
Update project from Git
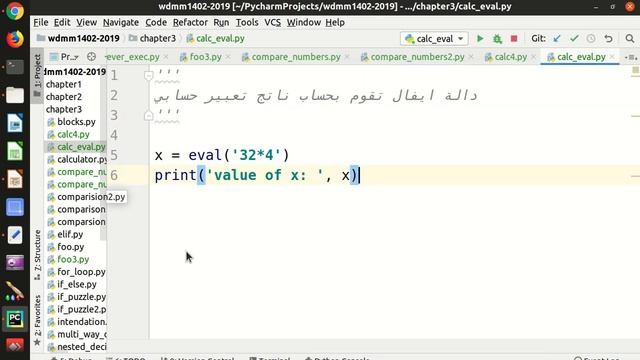(x=557, y=39)
